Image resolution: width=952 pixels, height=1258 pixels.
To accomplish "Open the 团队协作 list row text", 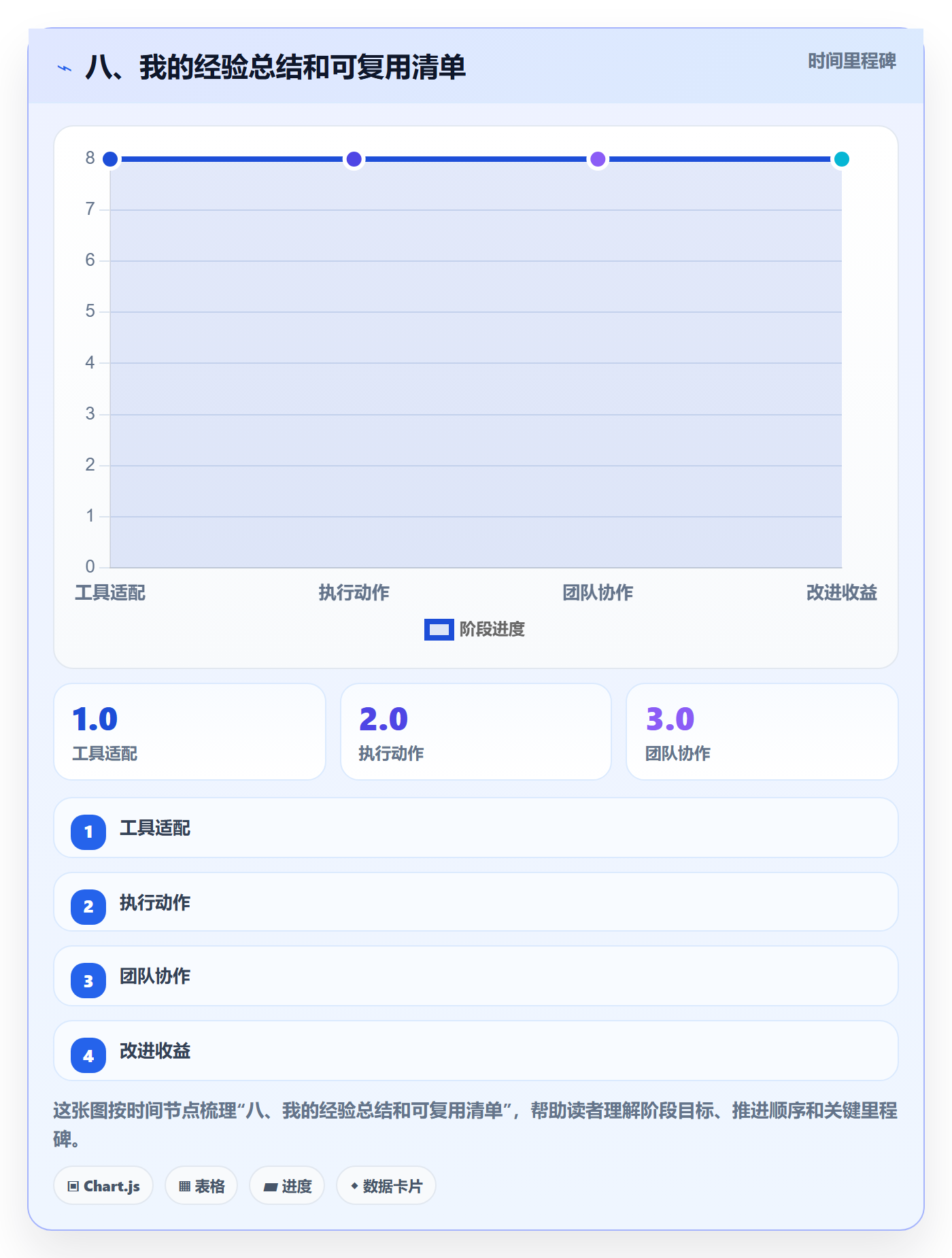I will pos(155,976).
